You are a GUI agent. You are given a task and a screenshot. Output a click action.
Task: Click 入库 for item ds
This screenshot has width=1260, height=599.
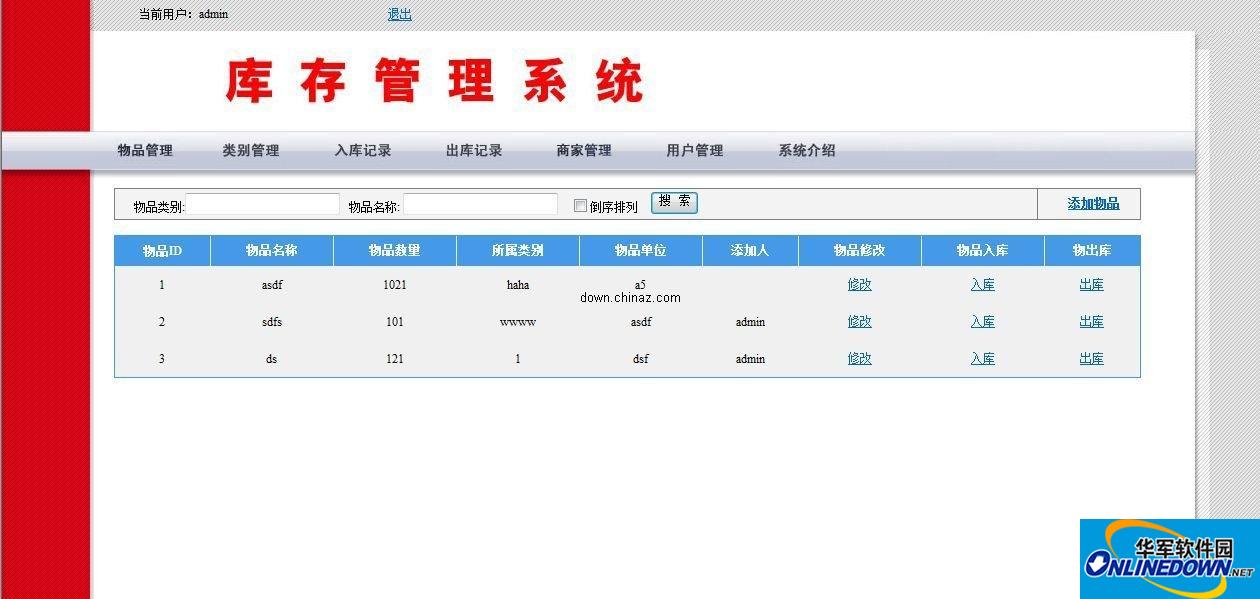(981, 358)
